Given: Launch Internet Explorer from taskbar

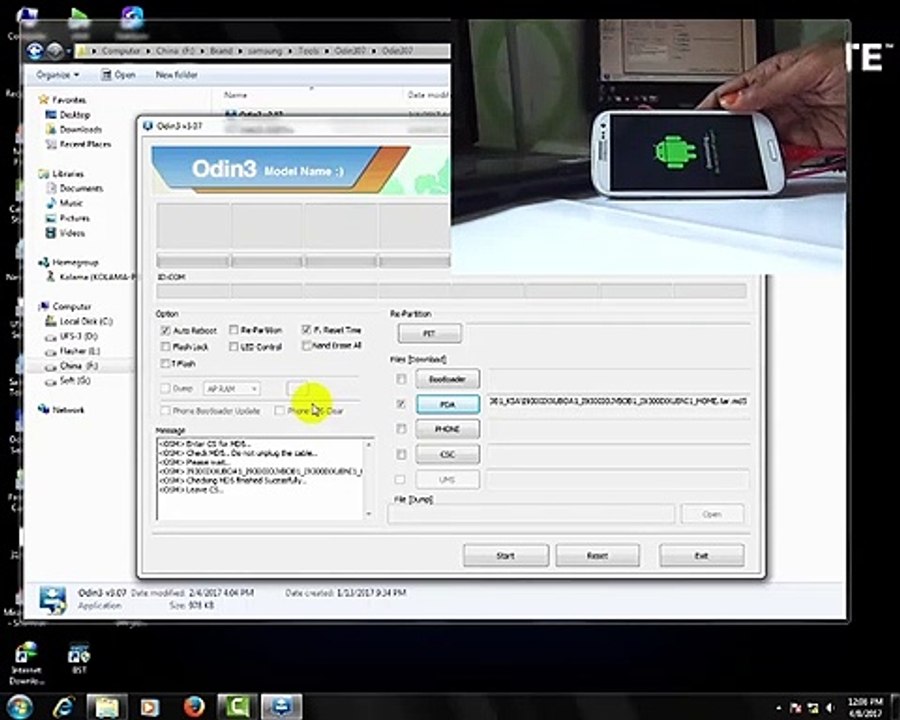Looking at the screenshot, I should tap(63, 707).
